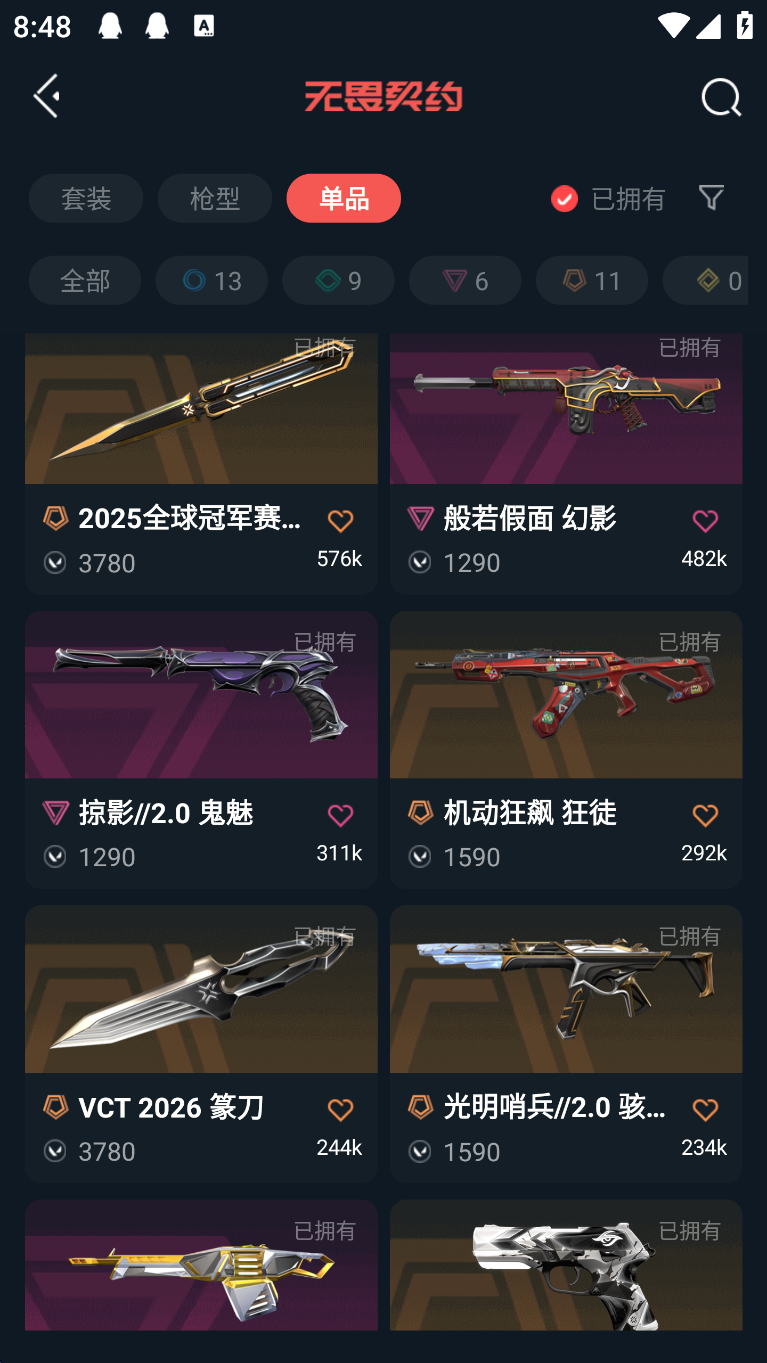Switch to the 枪型 tab
The image size is (767, 1363).
point(214,198)
